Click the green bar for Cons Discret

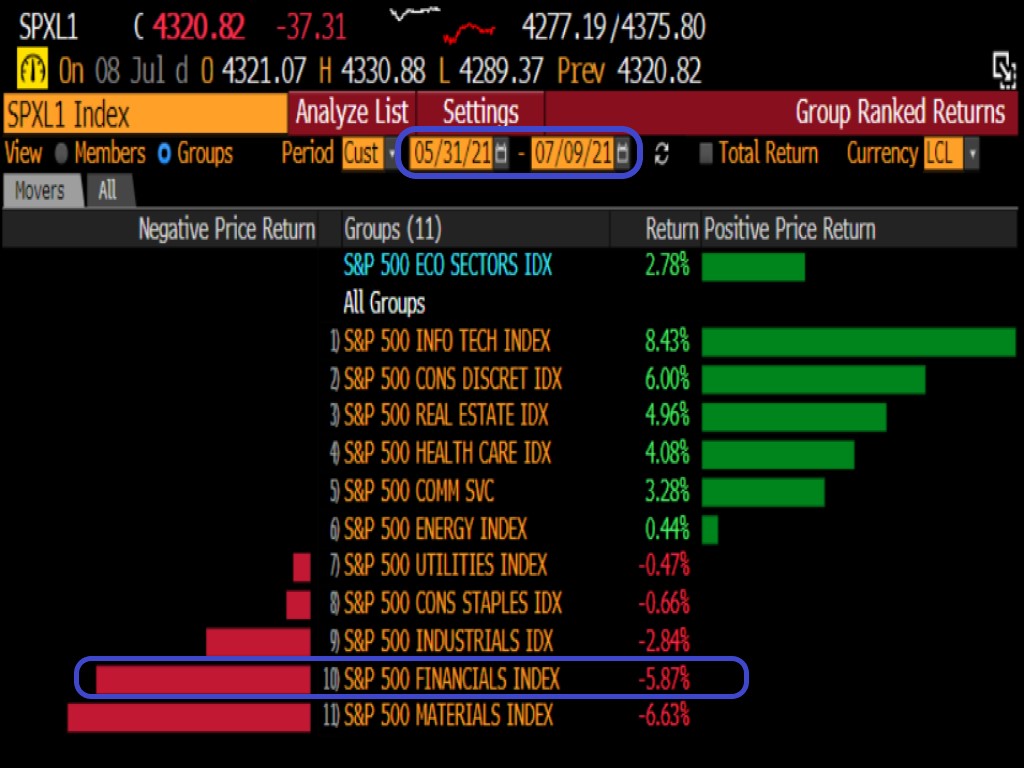(x=814, y=380)
